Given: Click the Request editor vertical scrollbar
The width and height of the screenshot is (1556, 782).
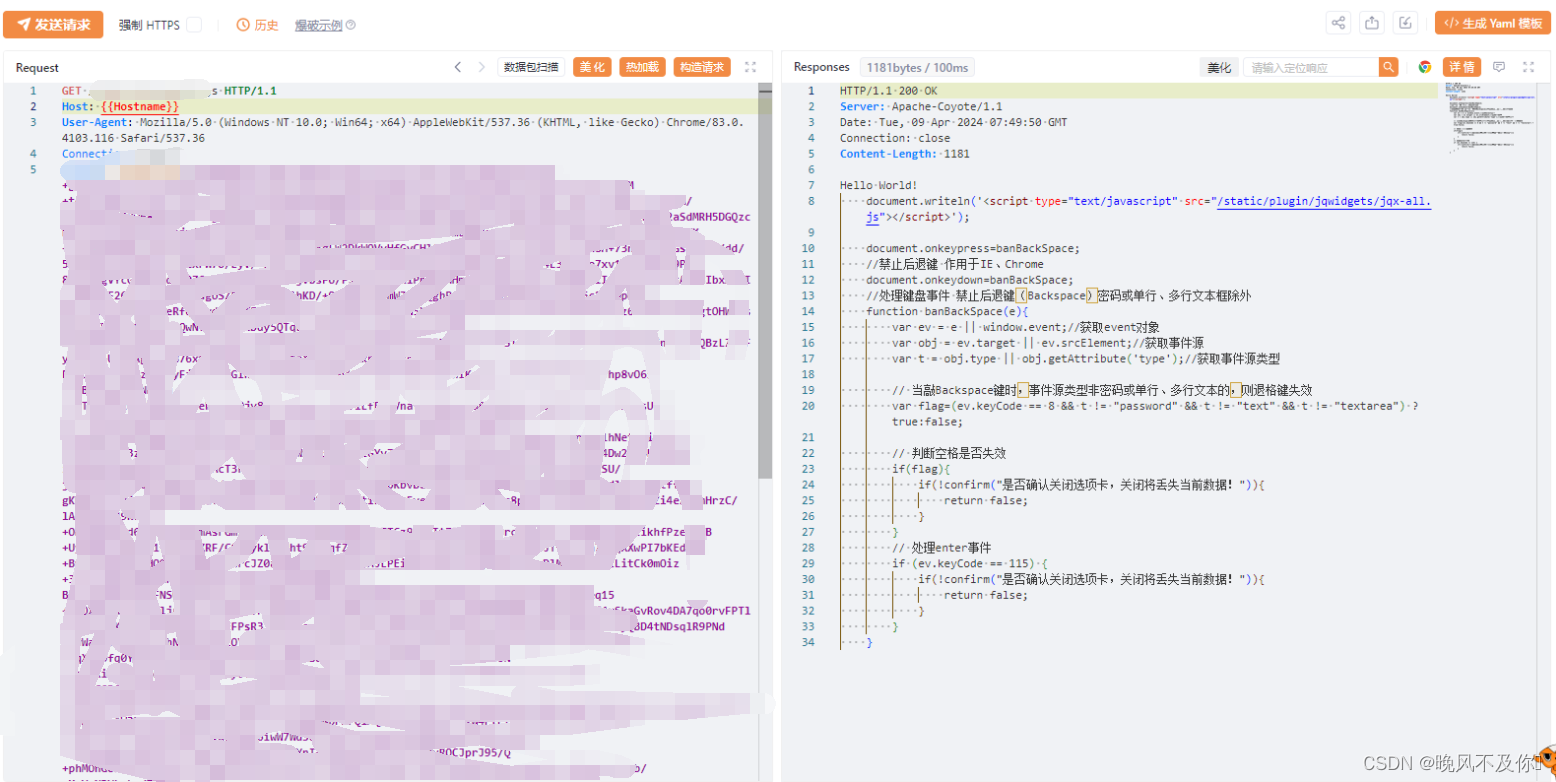Looking at the screenshot, I should (x=765, y=280).
